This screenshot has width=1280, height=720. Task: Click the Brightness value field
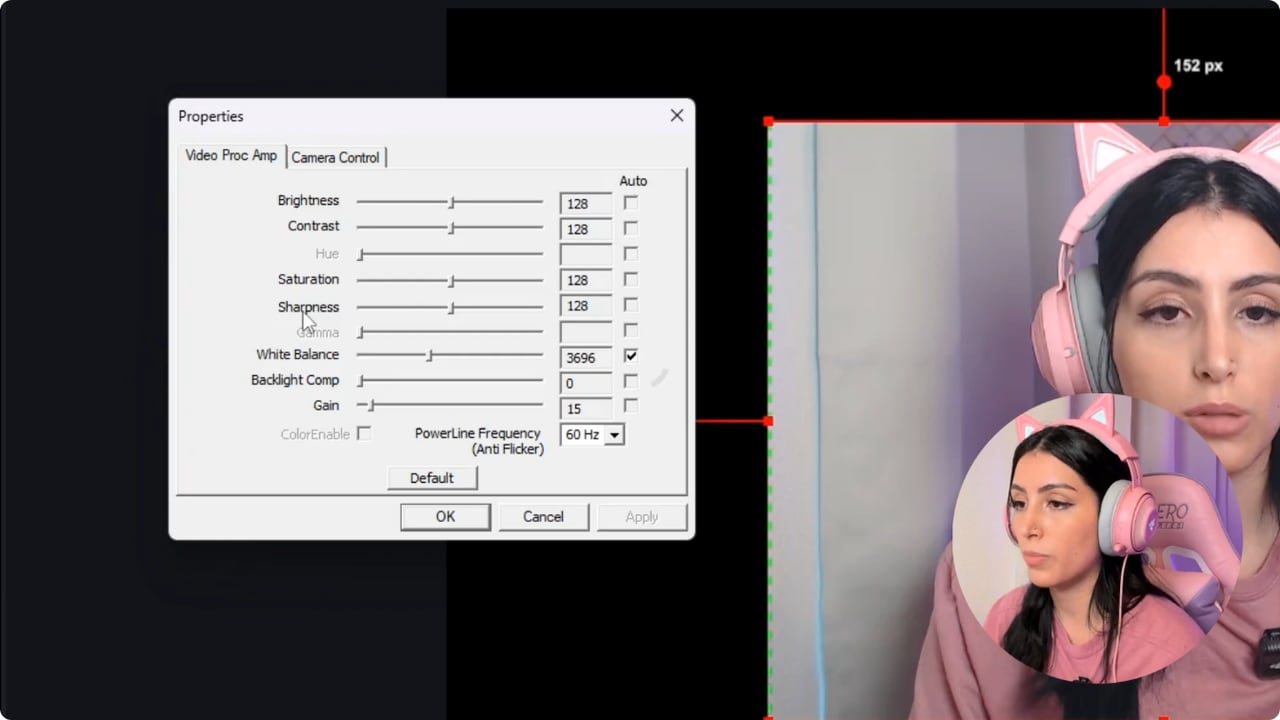click(586, 204)
